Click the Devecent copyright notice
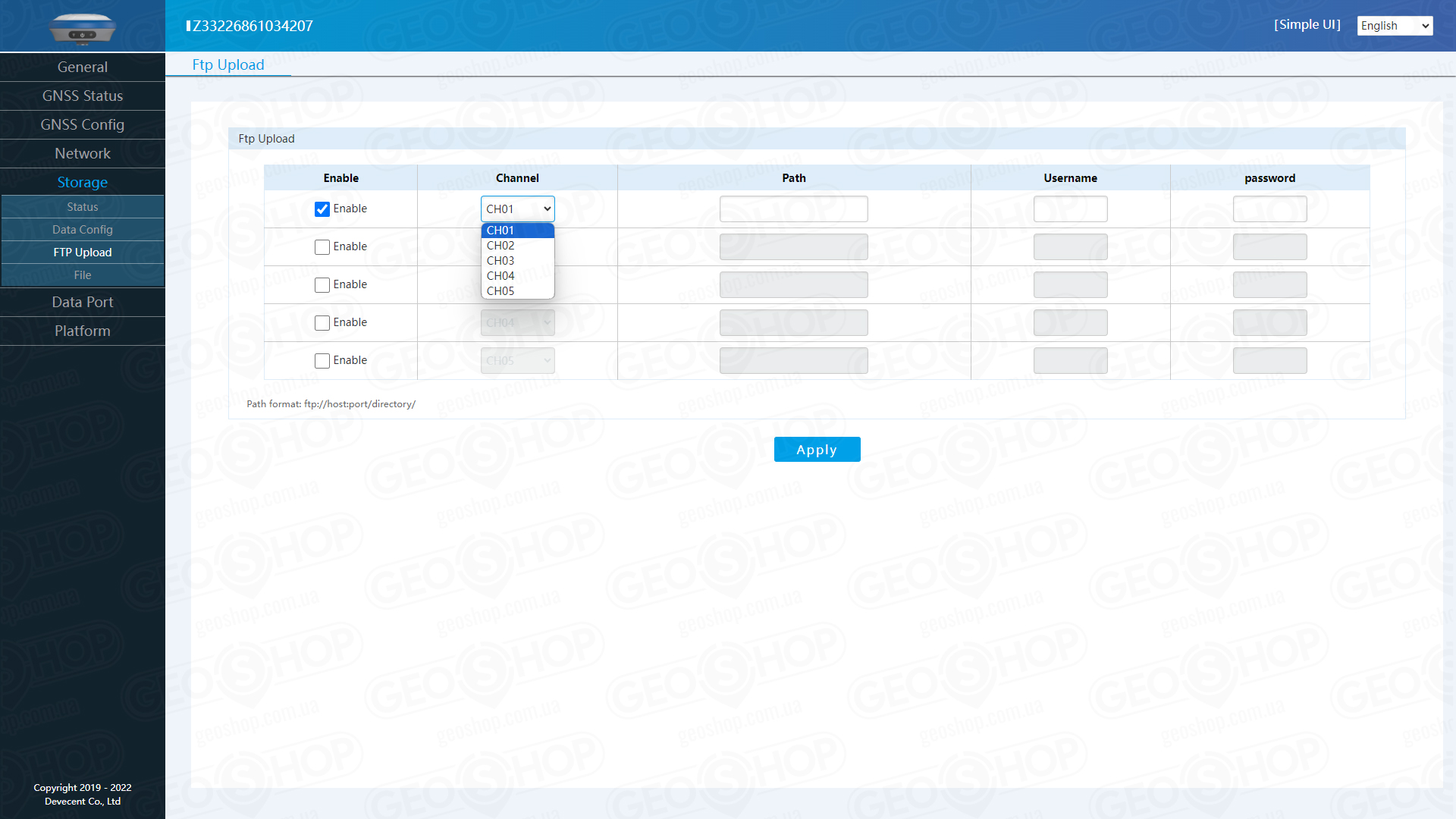Viewport: 1456px width, 819px height. click(x=83, y=795)
